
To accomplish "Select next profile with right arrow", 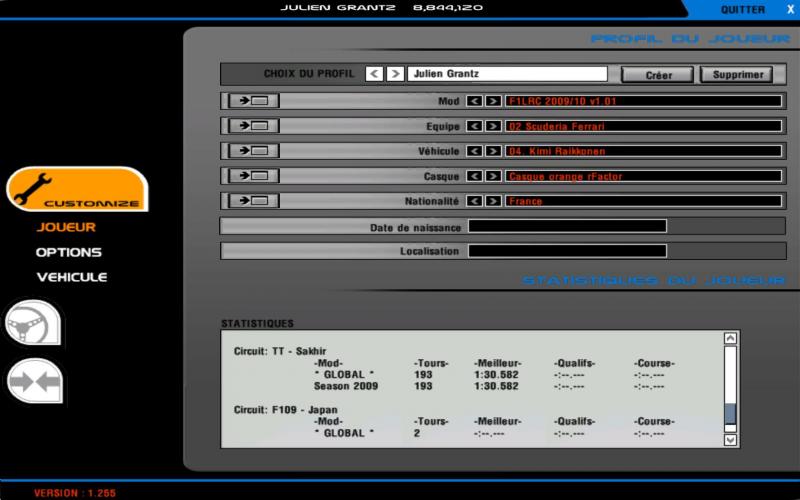I will [395, 73].
